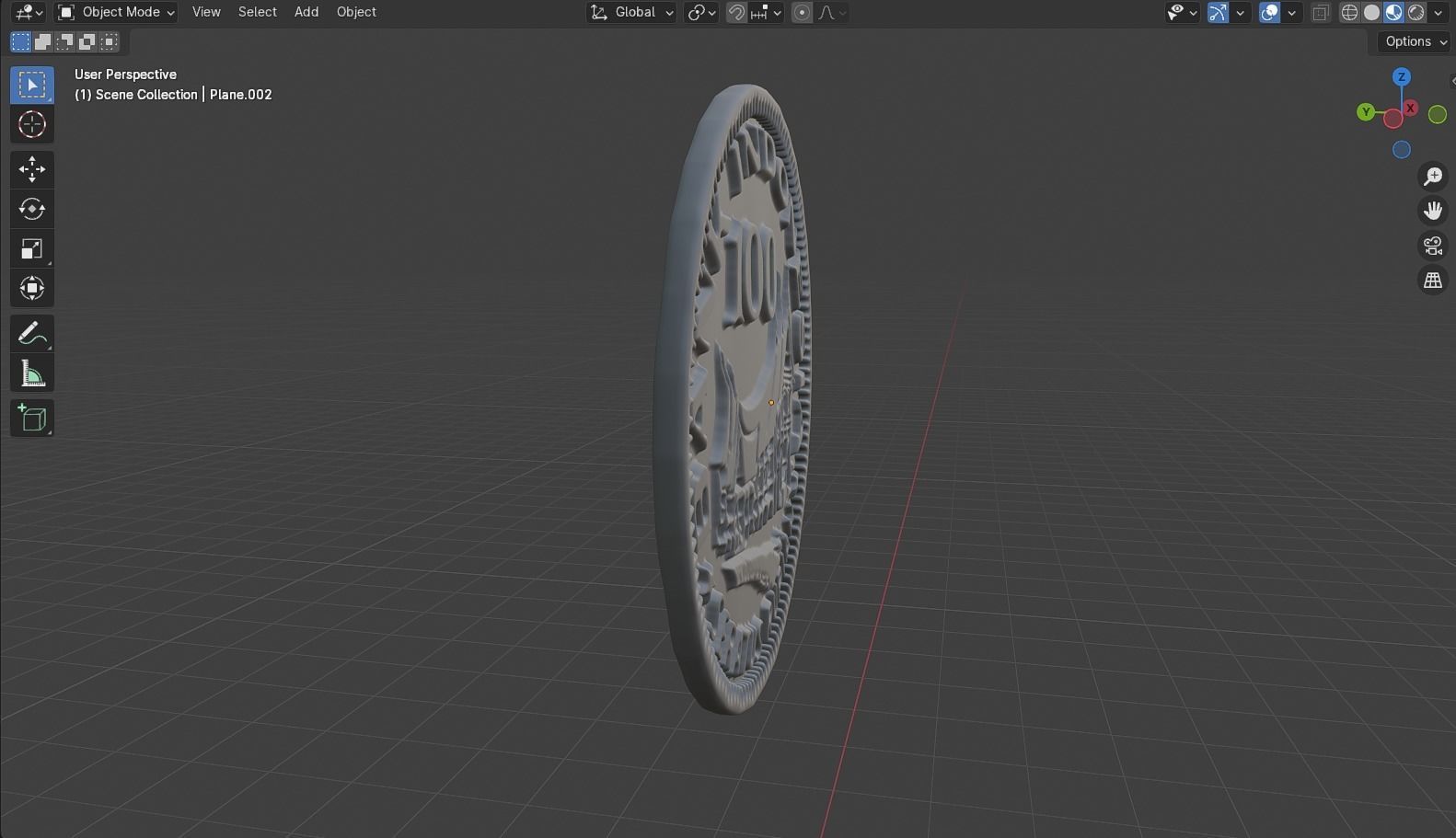This screenshot has width=1456, height=838.
Task: Click the negative Y axis gizmo circle
Action: click(1437, 115)
